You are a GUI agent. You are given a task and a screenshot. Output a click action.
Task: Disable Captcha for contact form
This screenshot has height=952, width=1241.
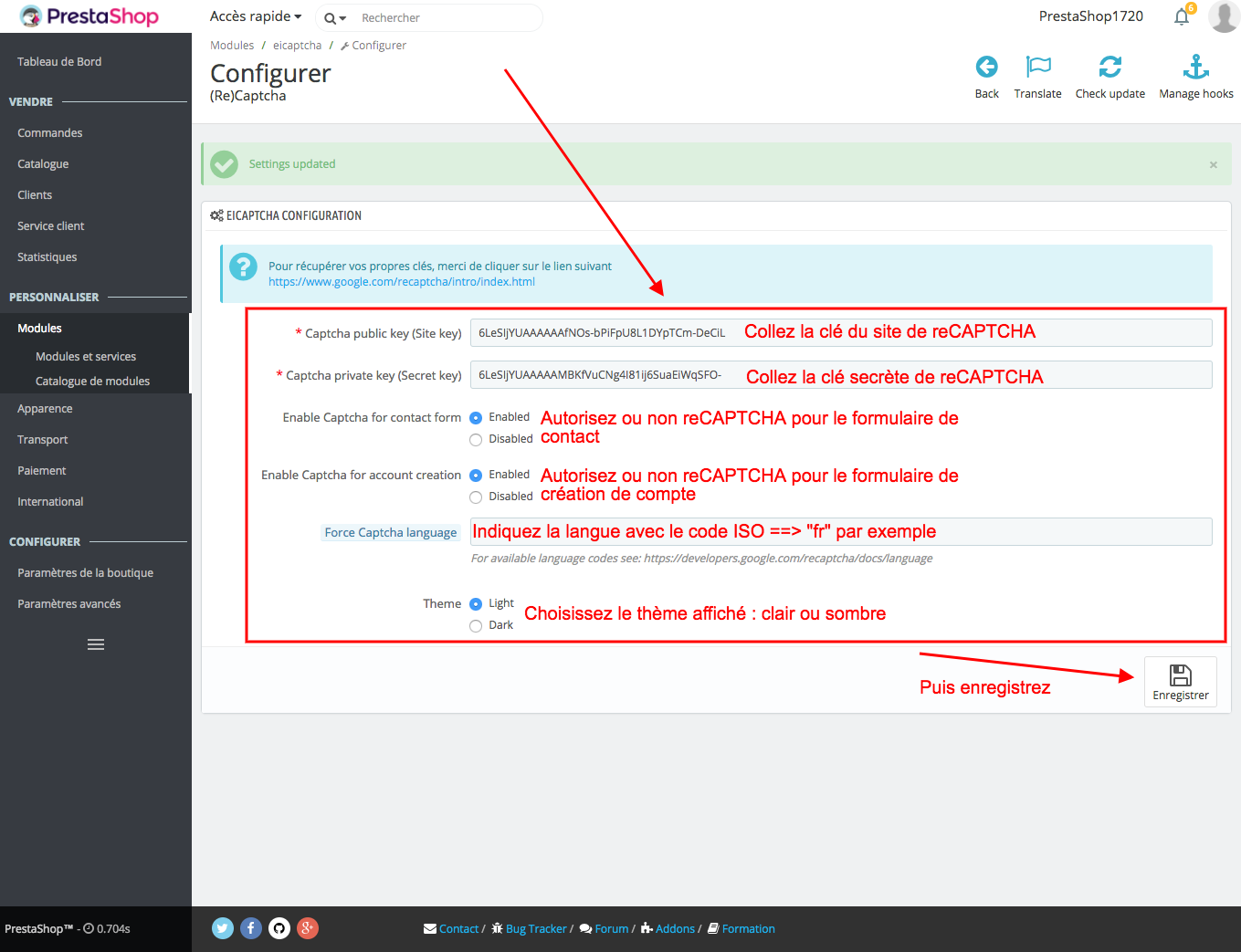476,440
